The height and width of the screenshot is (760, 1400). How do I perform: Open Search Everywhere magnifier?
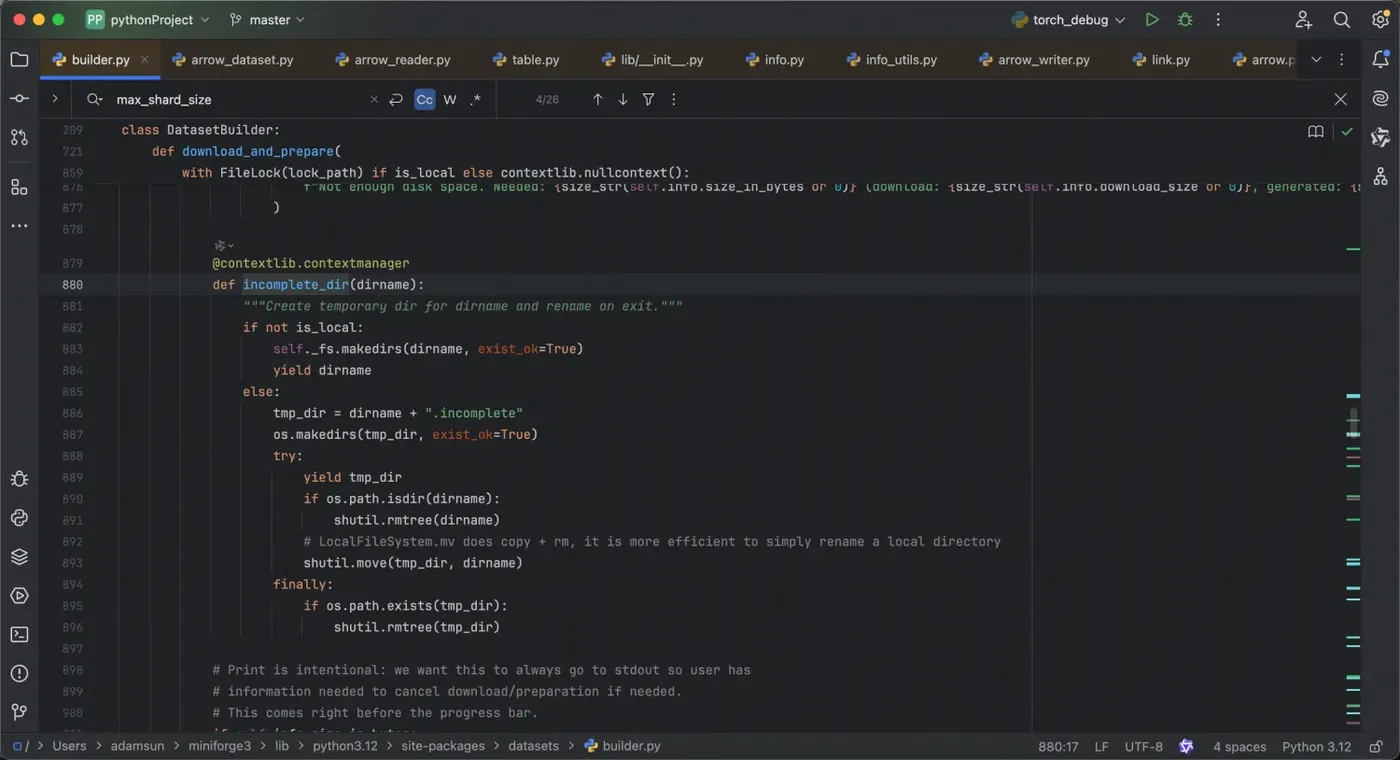tap(1342, 20)
